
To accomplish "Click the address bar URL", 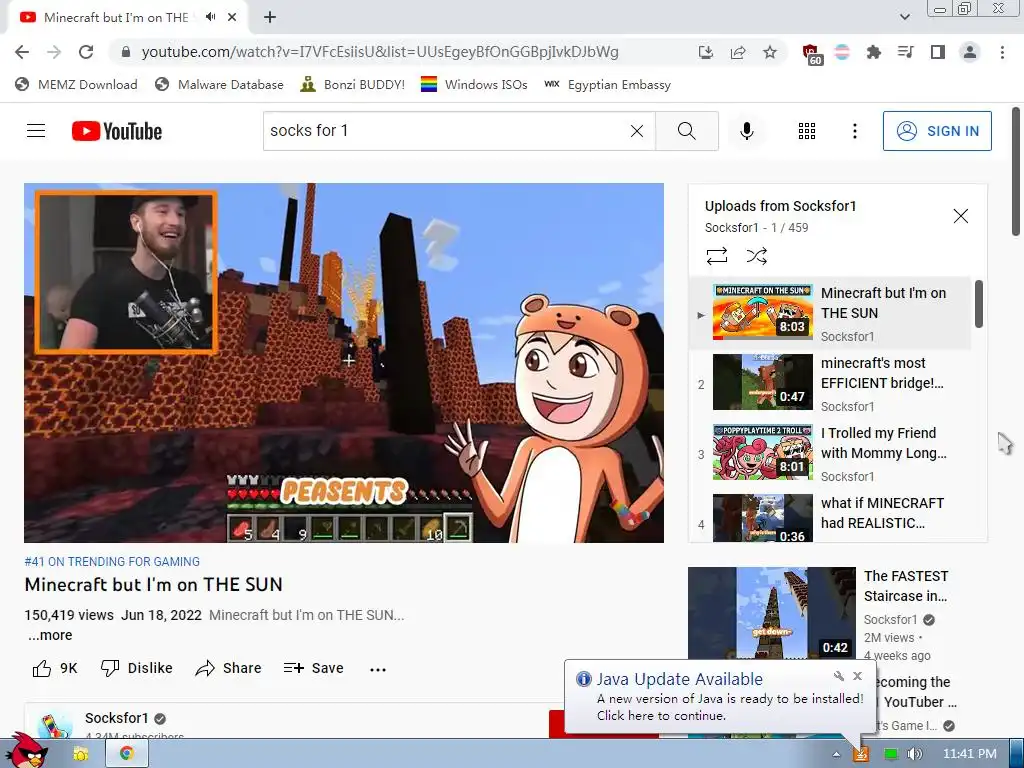I will coord(379,52).
